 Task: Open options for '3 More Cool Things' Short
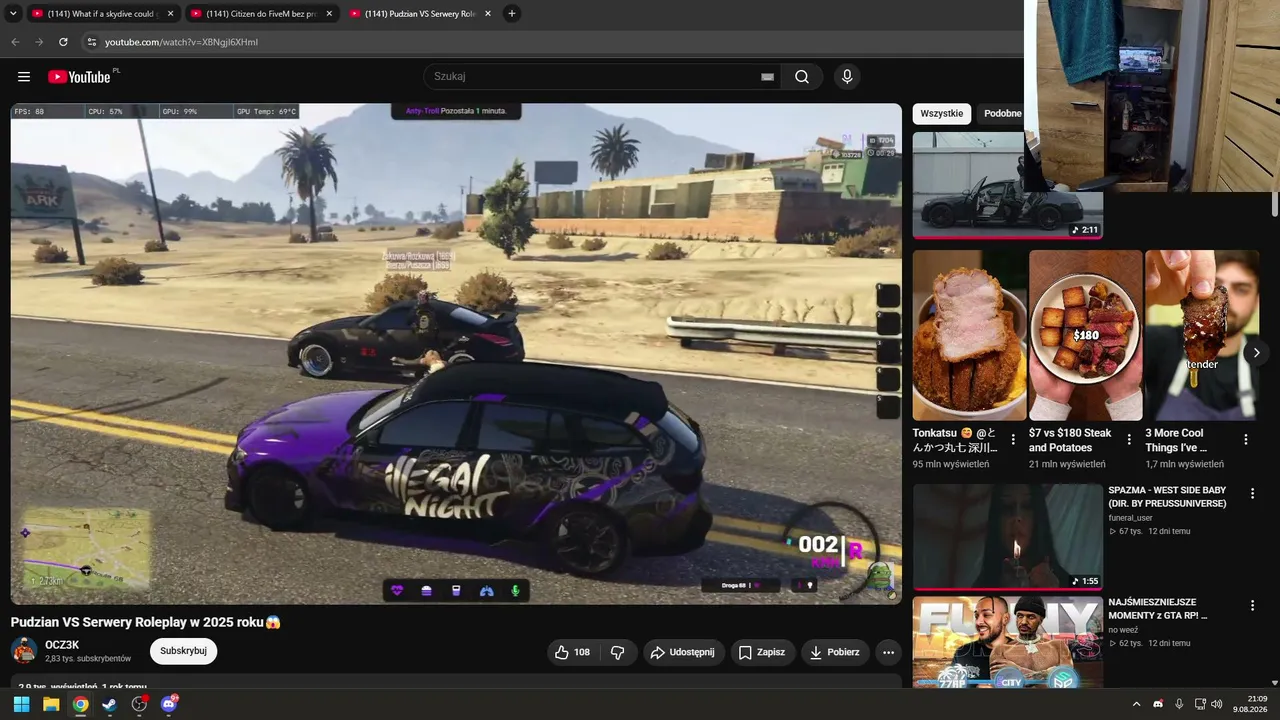pos(1246,439)
